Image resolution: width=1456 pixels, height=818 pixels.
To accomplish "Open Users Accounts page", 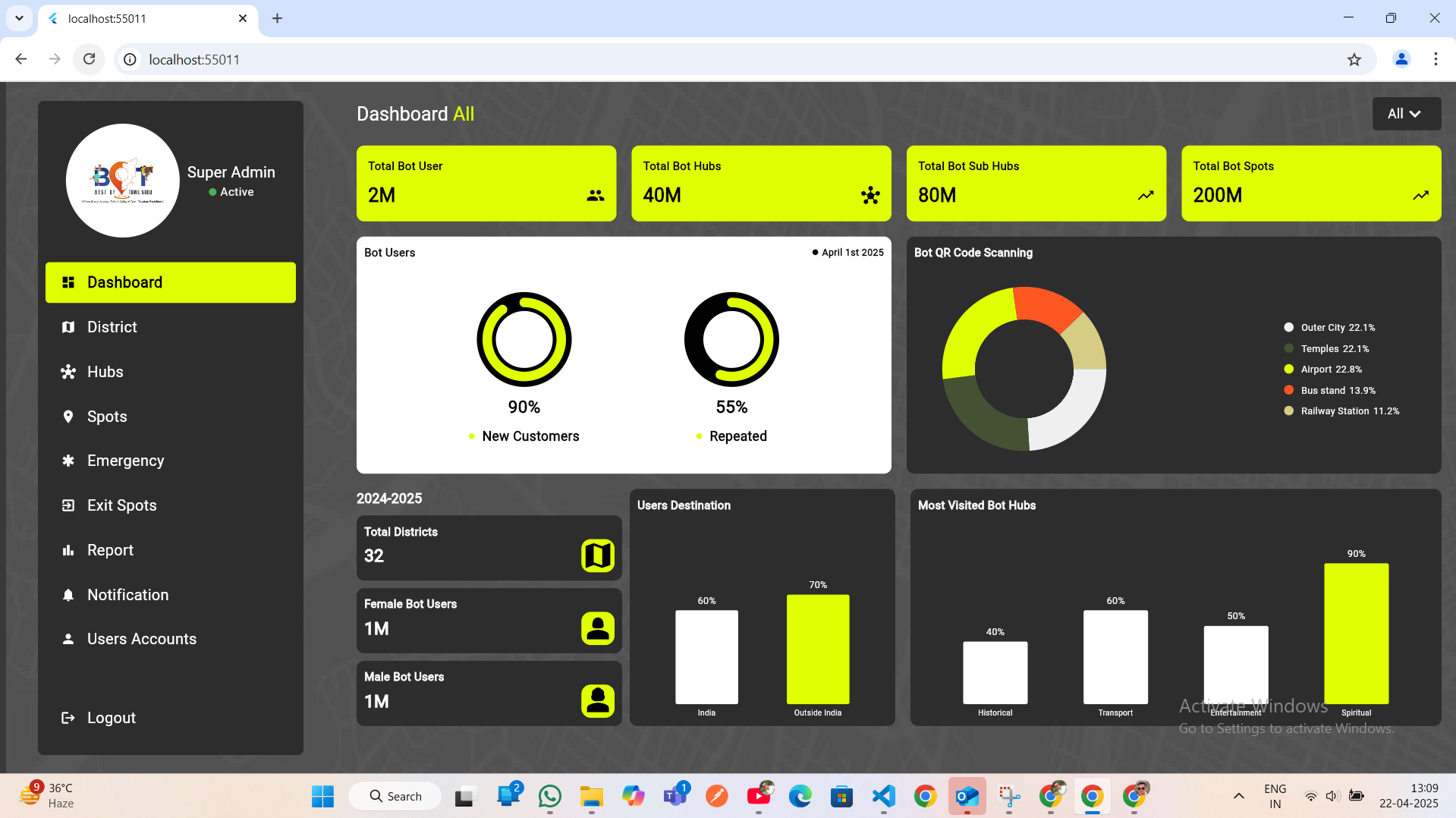I will (141, 639).
